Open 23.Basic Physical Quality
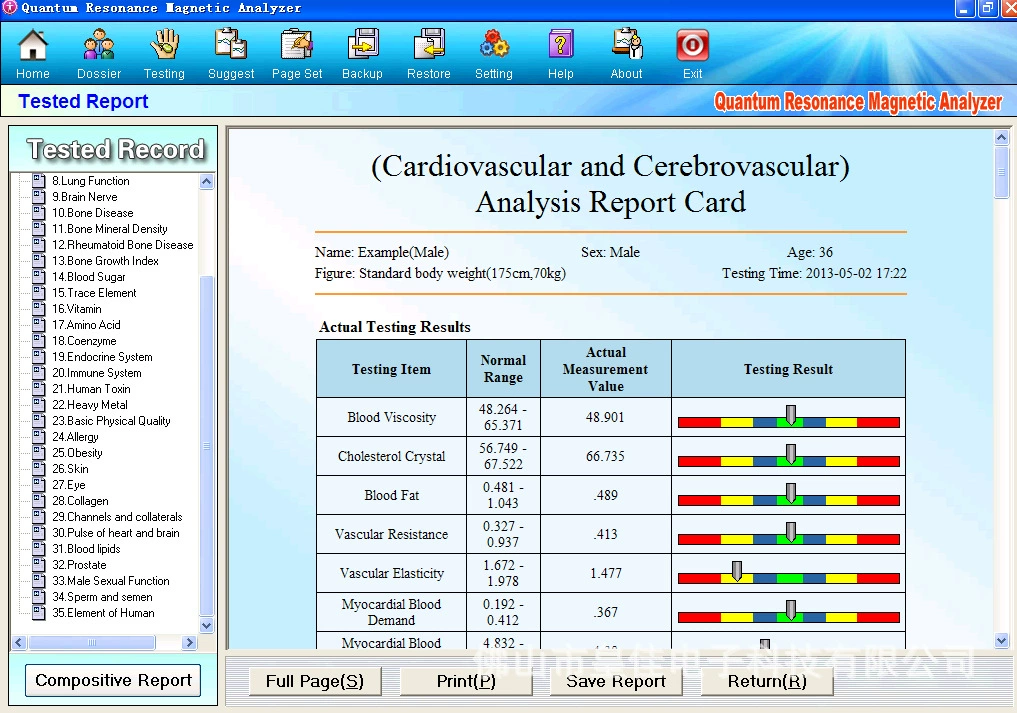The height and width of the screenshot is (713, 1017). 111,420
